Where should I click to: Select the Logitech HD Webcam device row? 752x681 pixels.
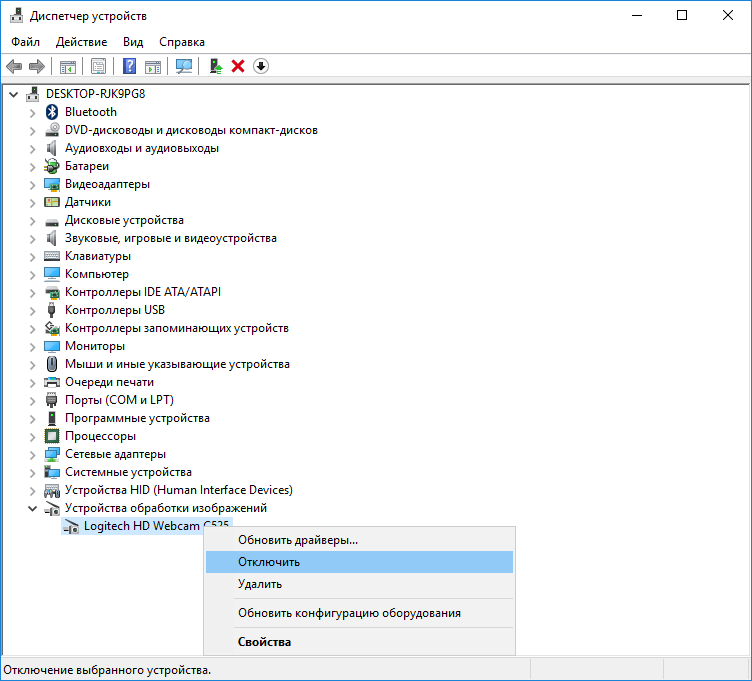147,526
